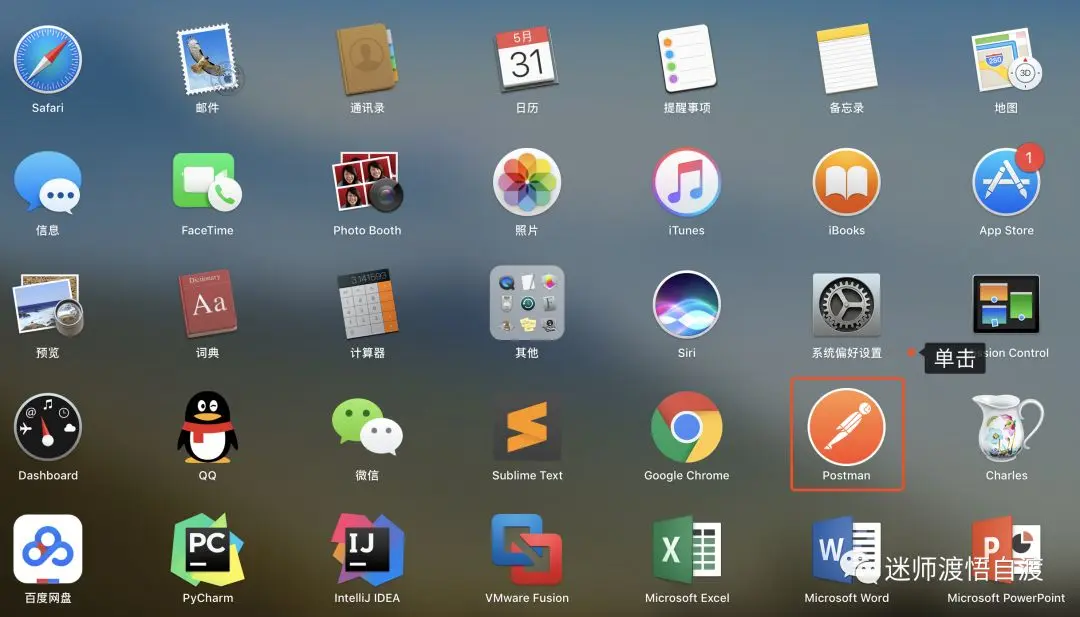Screen dimensions: 1080x617
Task: Open the PyCharm IDE
Action: [207, 550]
